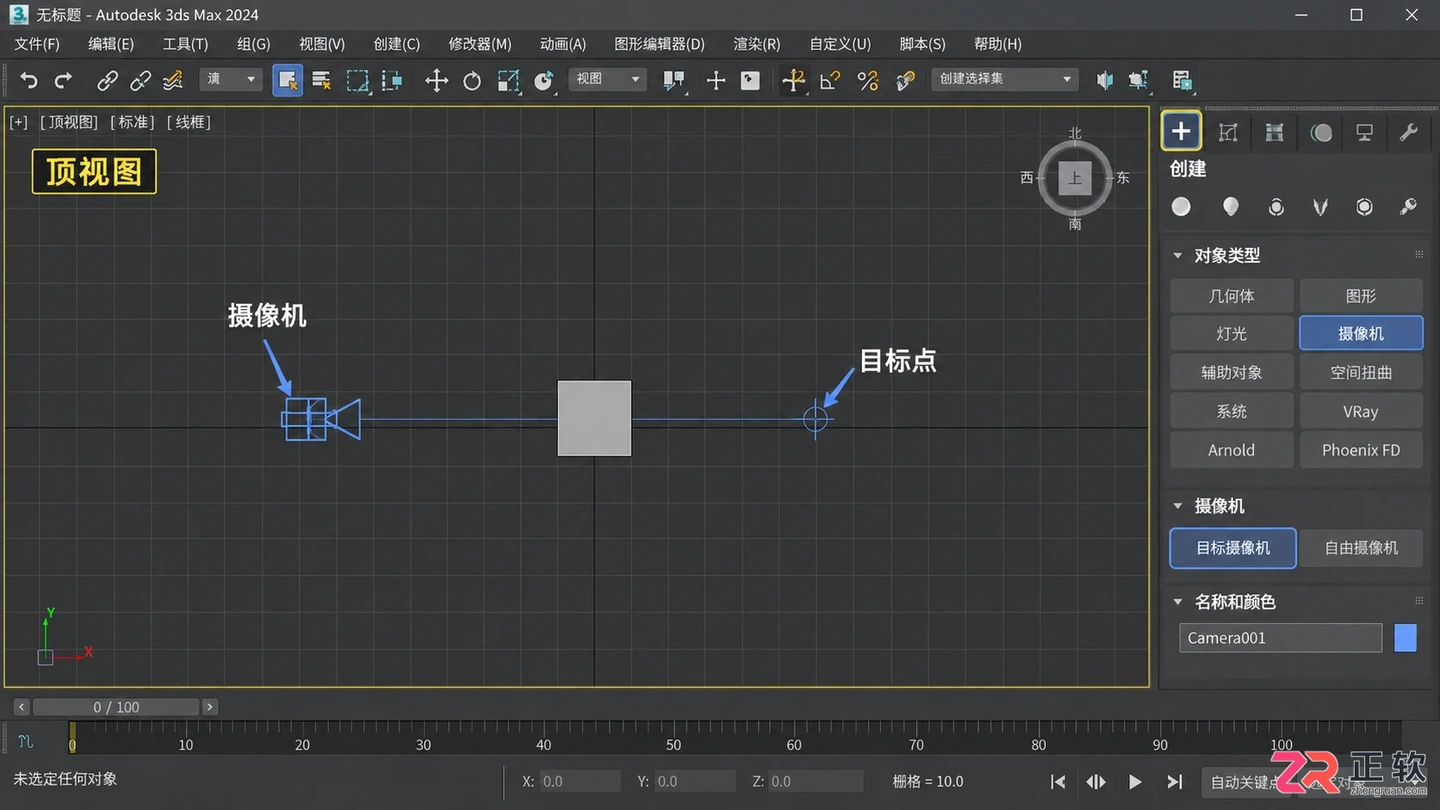The width and height of the screenshot is (1440, 810).
Task: Click the 目标摄像机 button
Action: click(1233, 548)
